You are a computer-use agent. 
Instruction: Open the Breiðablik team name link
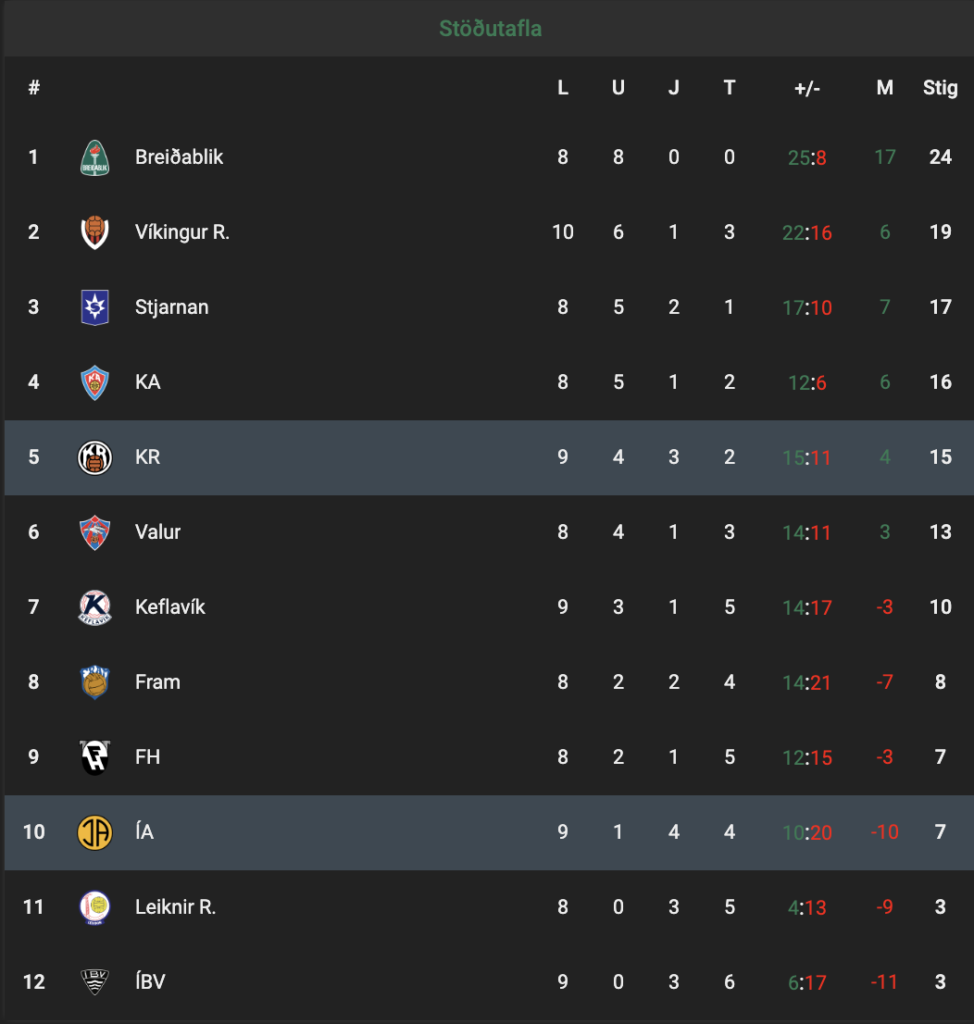click(179, 157)
